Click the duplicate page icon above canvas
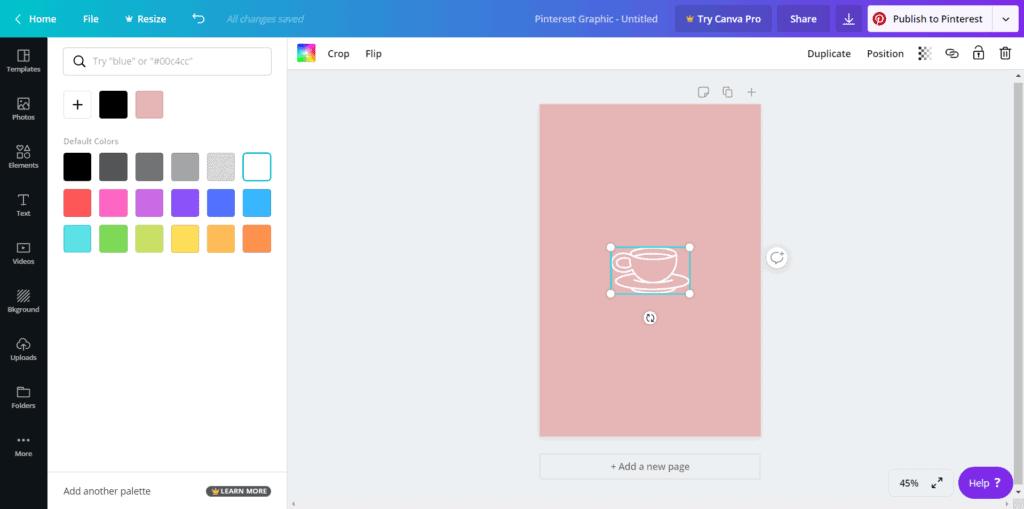The width and height of the screenshot is (1024, 509). click(728, 92)
